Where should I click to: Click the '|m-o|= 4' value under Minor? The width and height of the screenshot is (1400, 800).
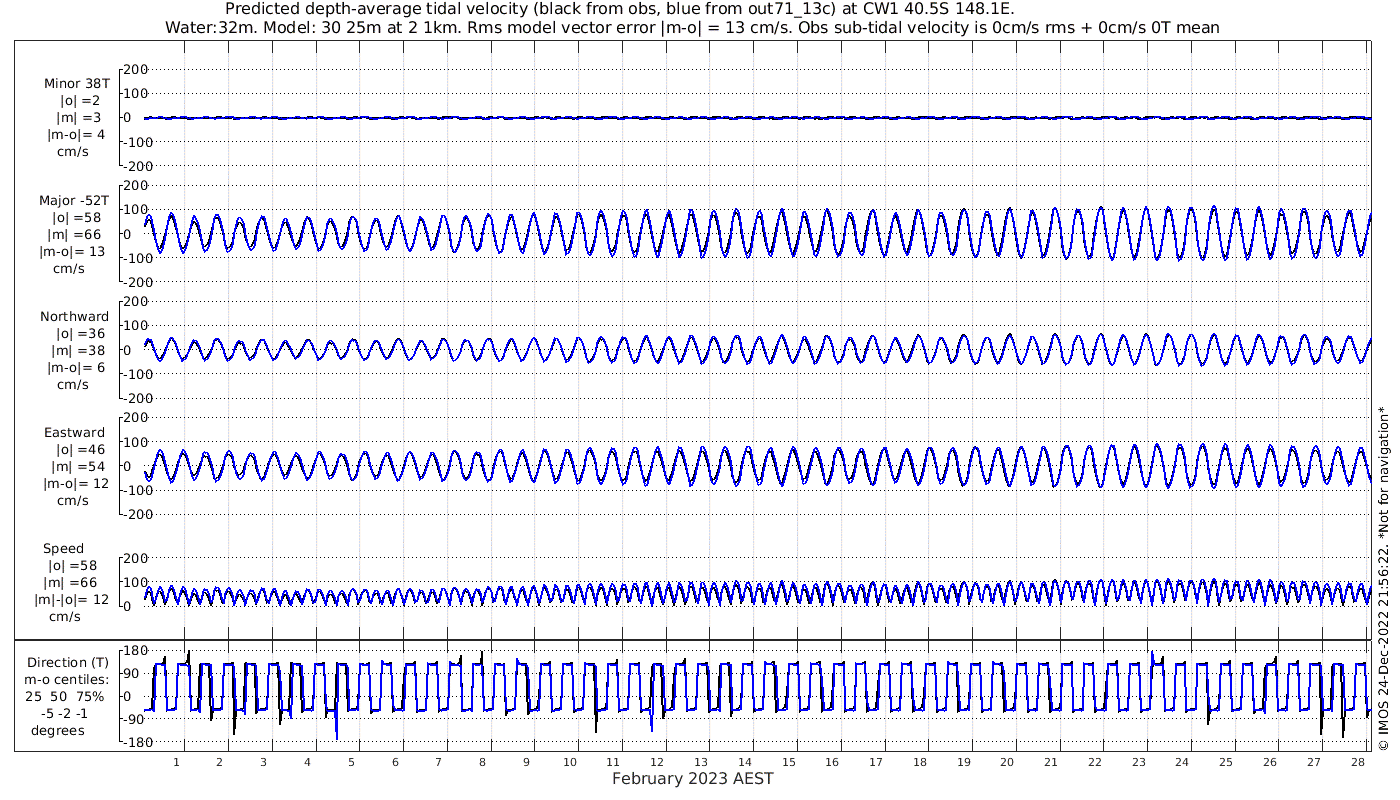click(75, 135)
